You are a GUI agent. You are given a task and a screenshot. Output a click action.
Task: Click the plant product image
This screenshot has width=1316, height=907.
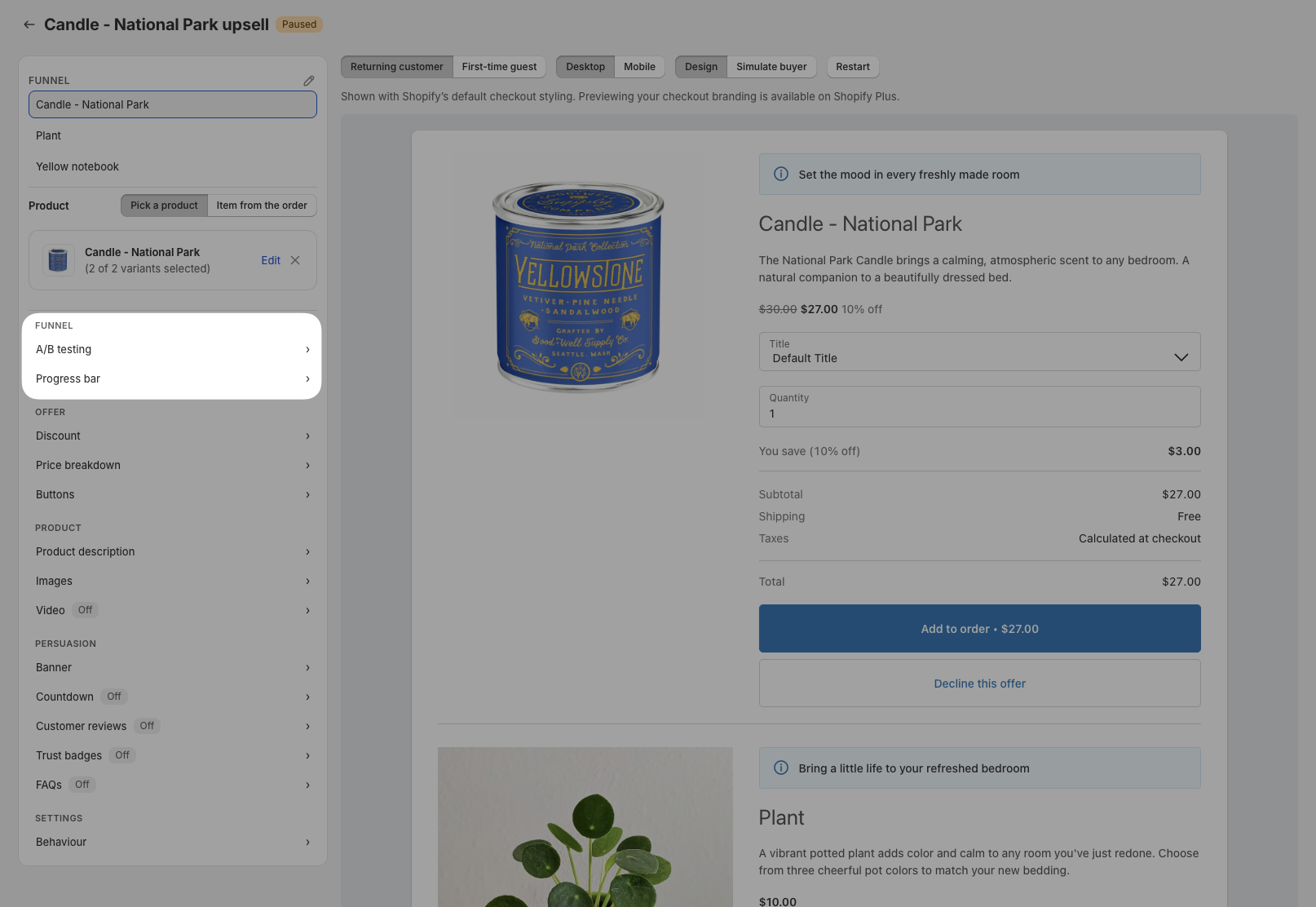[585, 827]
